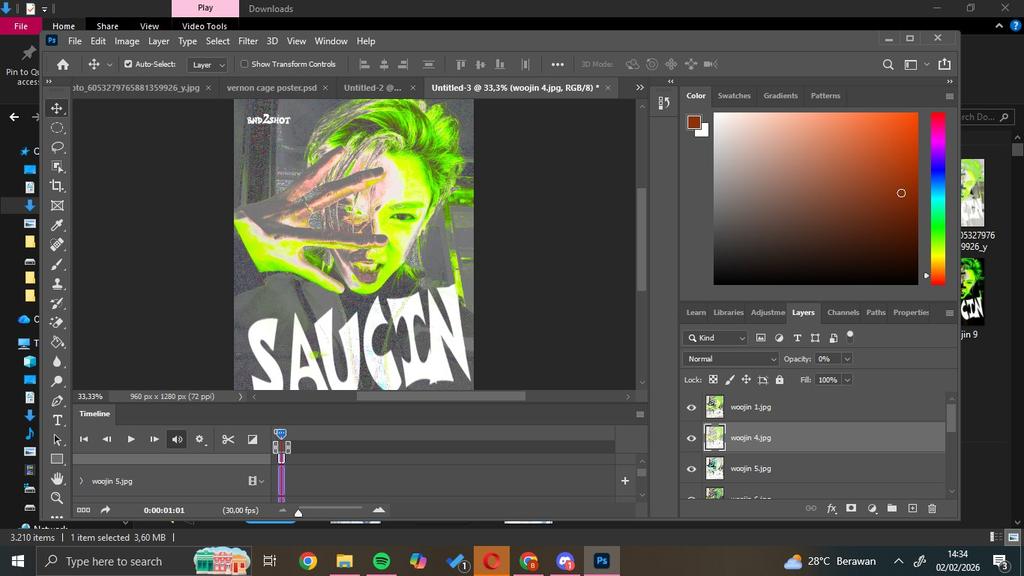Select the Elliptical Marquee tool
This screenshot has width=1024, height=576.
(57, 127)
